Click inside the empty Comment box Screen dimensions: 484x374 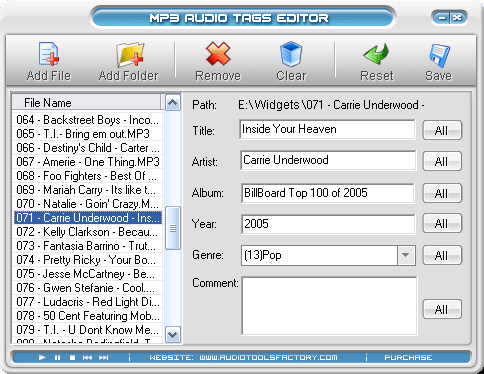pos(329,306)
